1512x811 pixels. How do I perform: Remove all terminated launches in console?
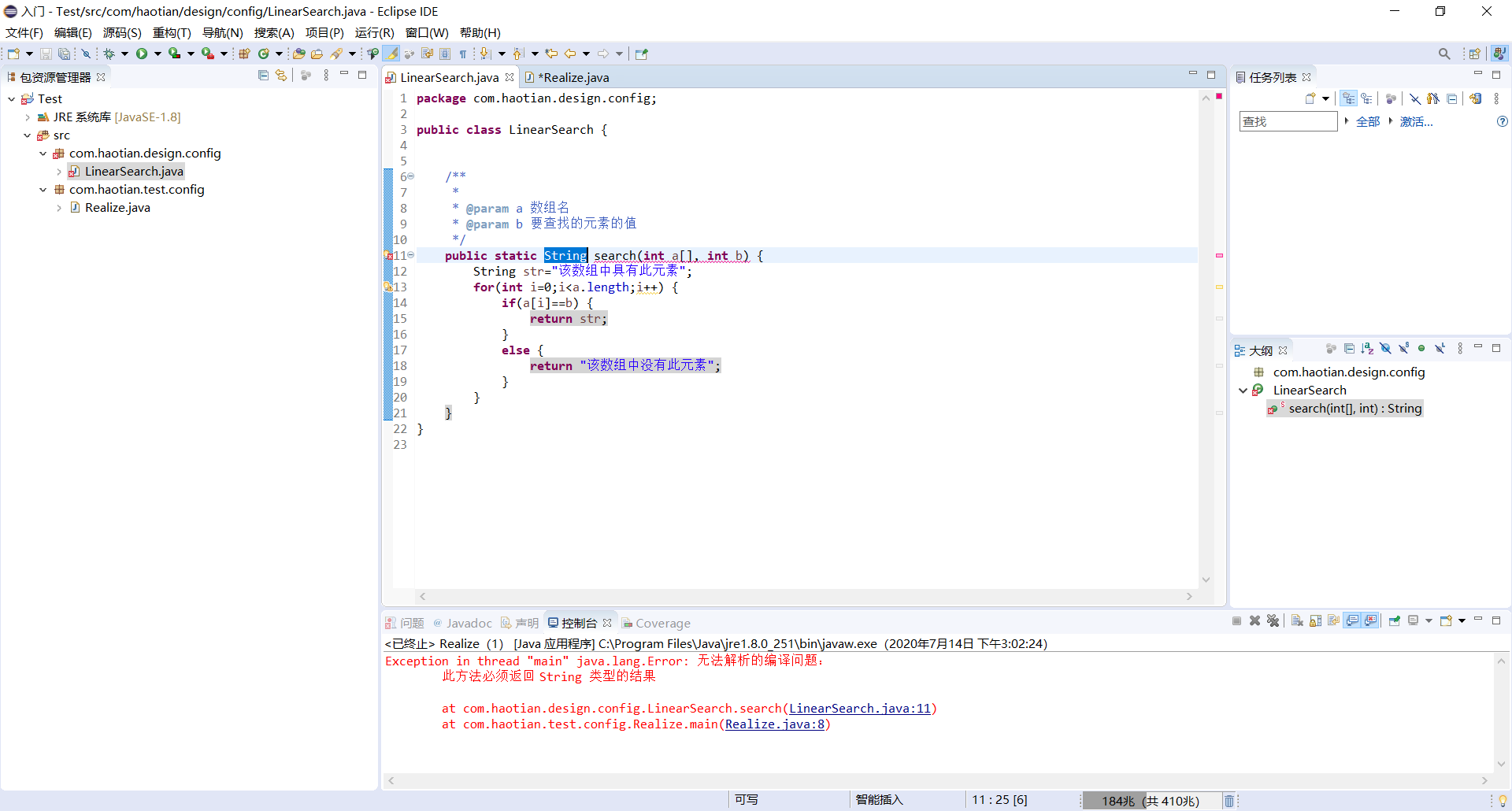point(1273,621)
